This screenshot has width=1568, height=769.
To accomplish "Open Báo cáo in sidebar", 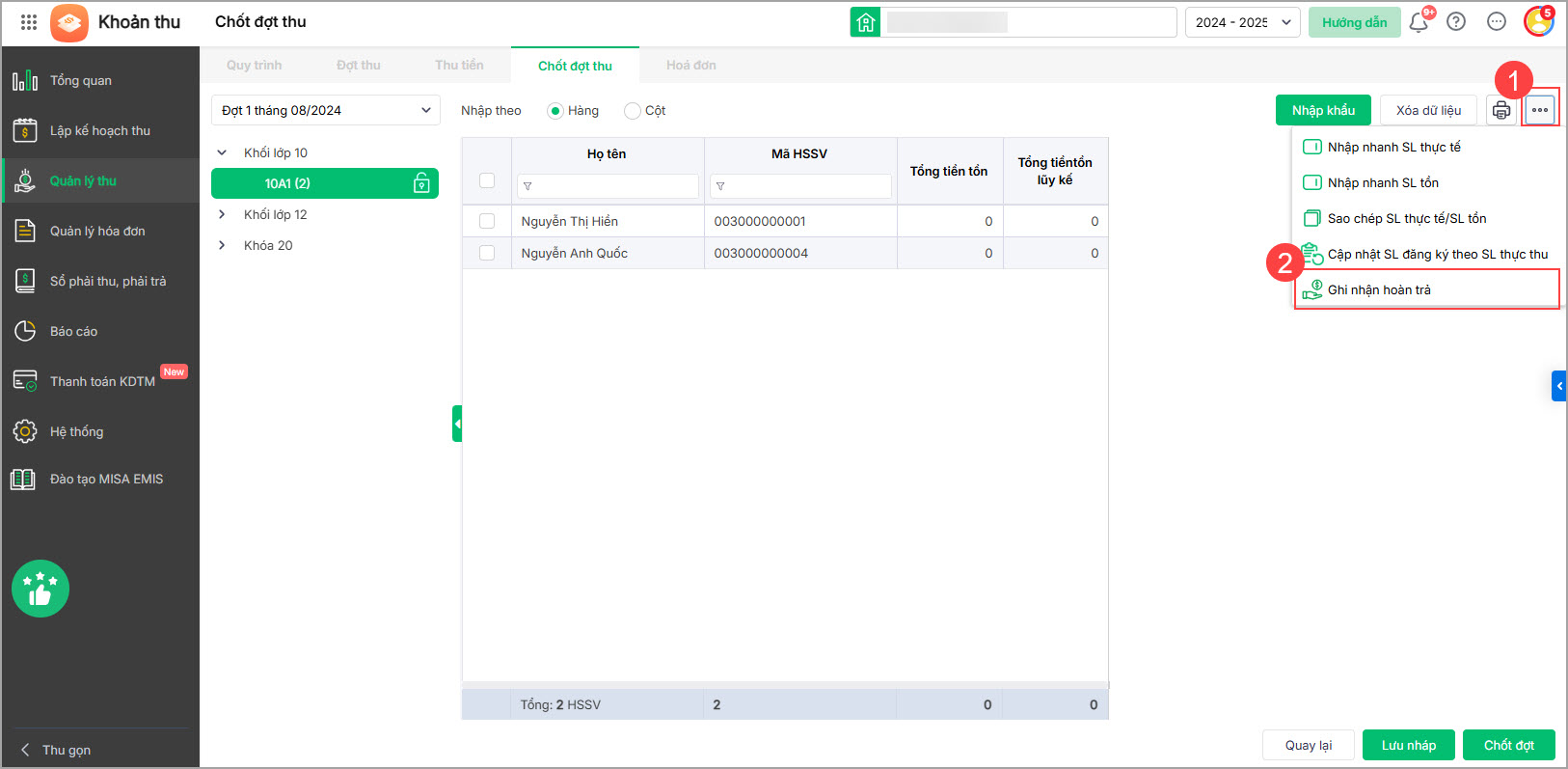I will (x=100, y=331).
